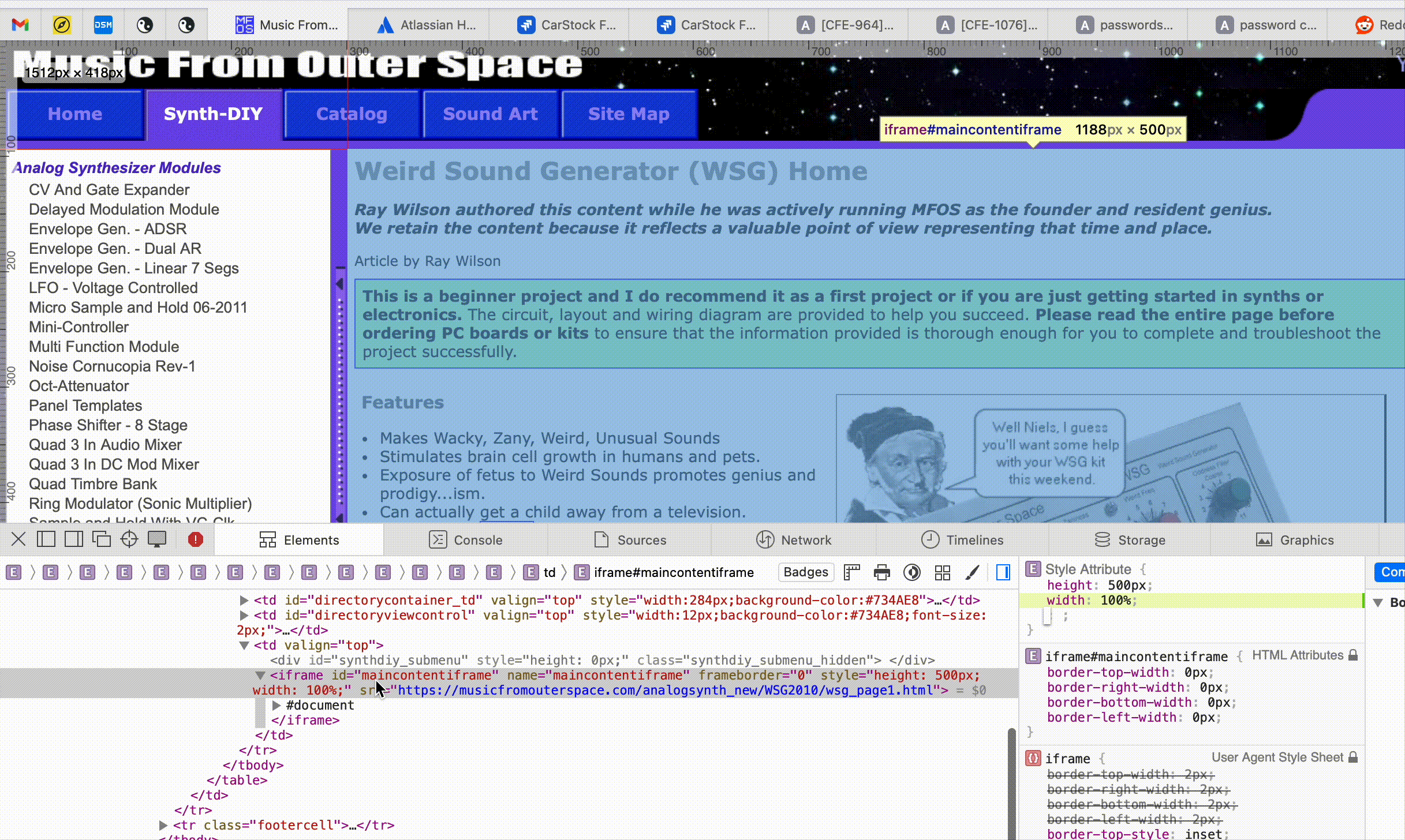Switch to the Storage tab
Image resolution: width=1405 pixels, height=840 pixels.
1130,540
